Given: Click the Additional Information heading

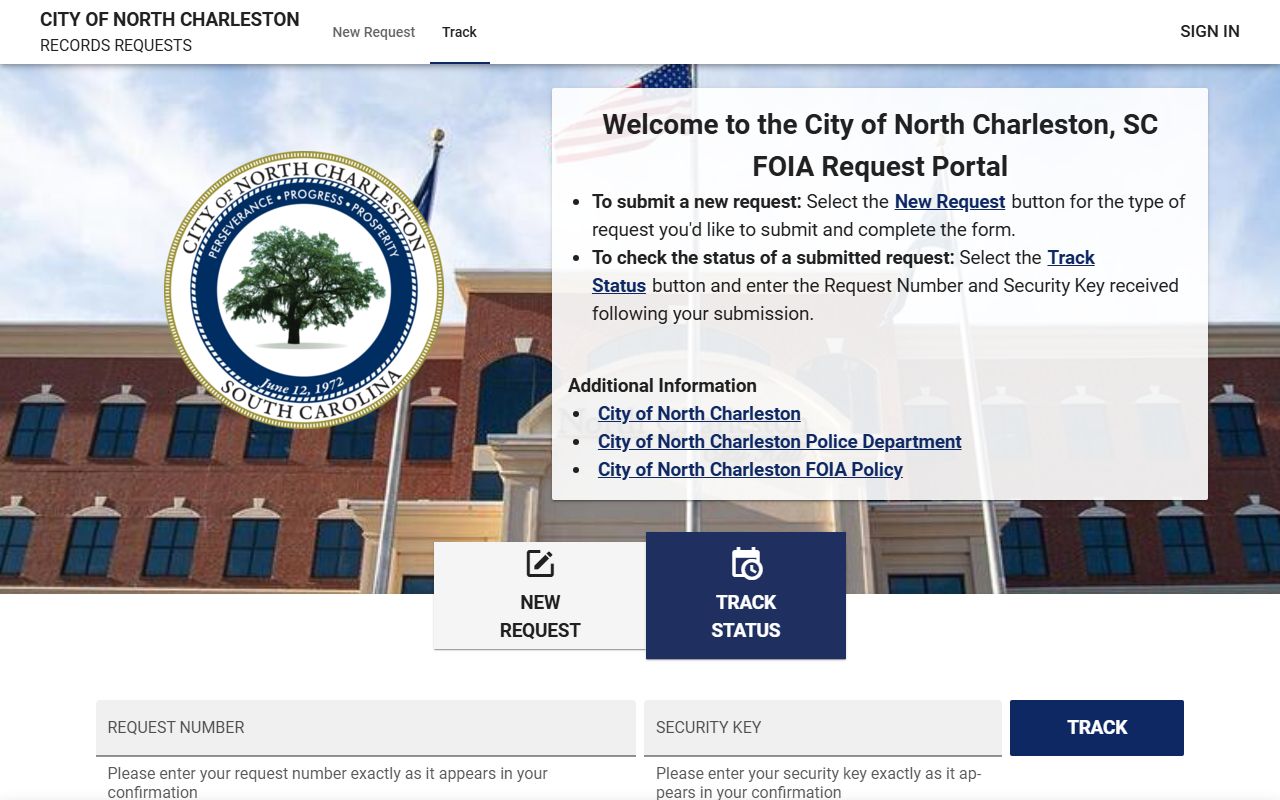Looking at the screenshot, I should coord(662,386).
